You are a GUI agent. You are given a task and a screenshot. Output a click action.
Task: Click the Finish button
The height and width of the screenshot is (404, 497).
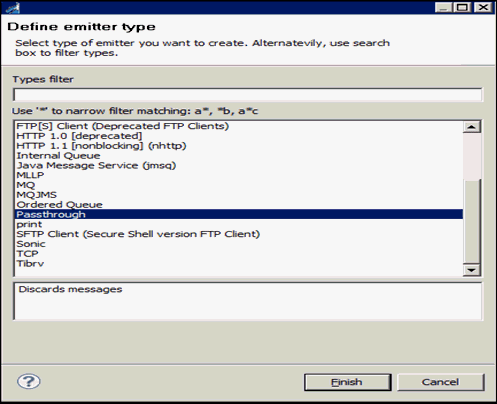click(x=347, y=382)
